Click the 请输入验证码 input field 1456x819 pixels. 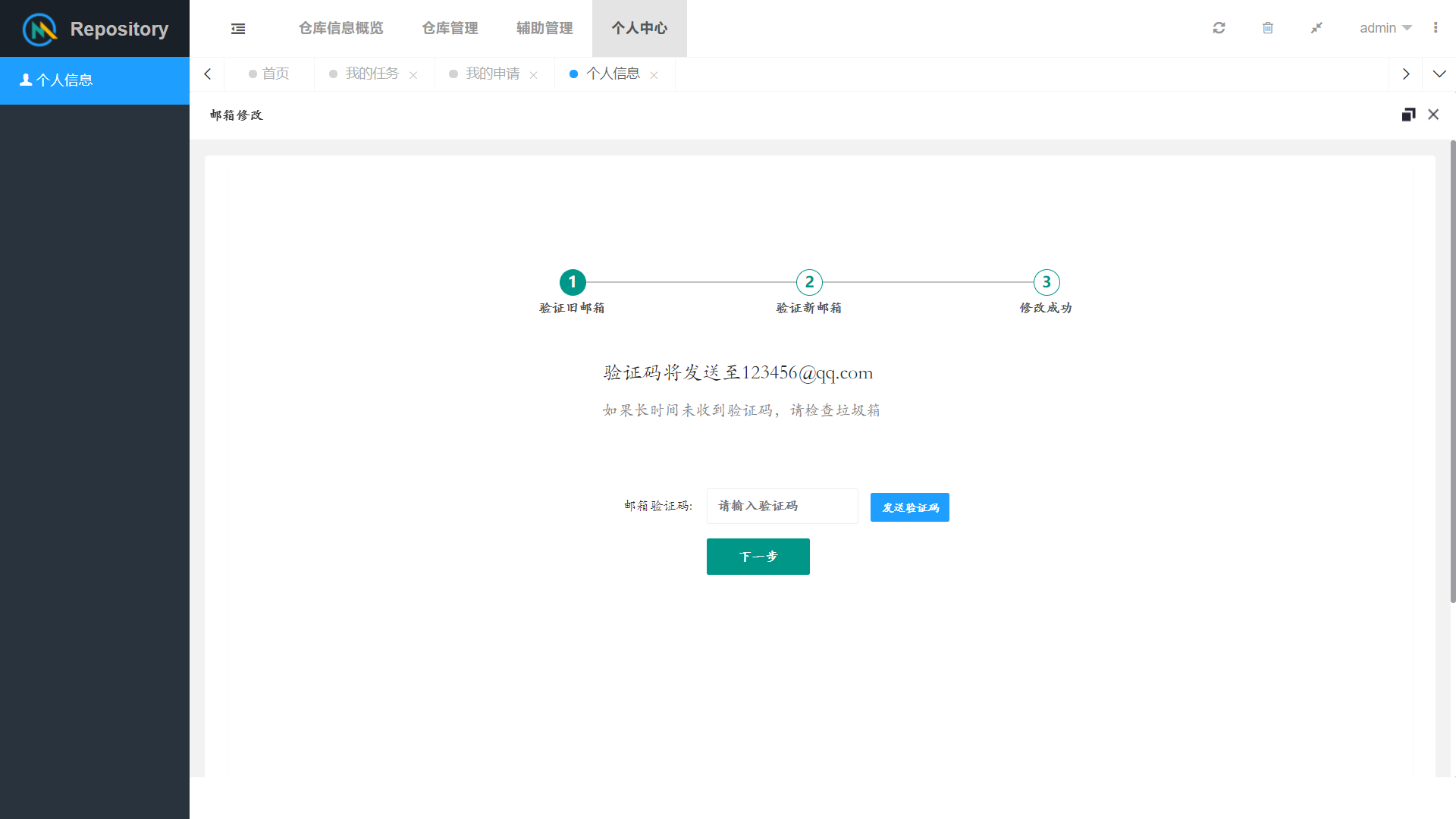pyautogui.click(x=782, y=506)
